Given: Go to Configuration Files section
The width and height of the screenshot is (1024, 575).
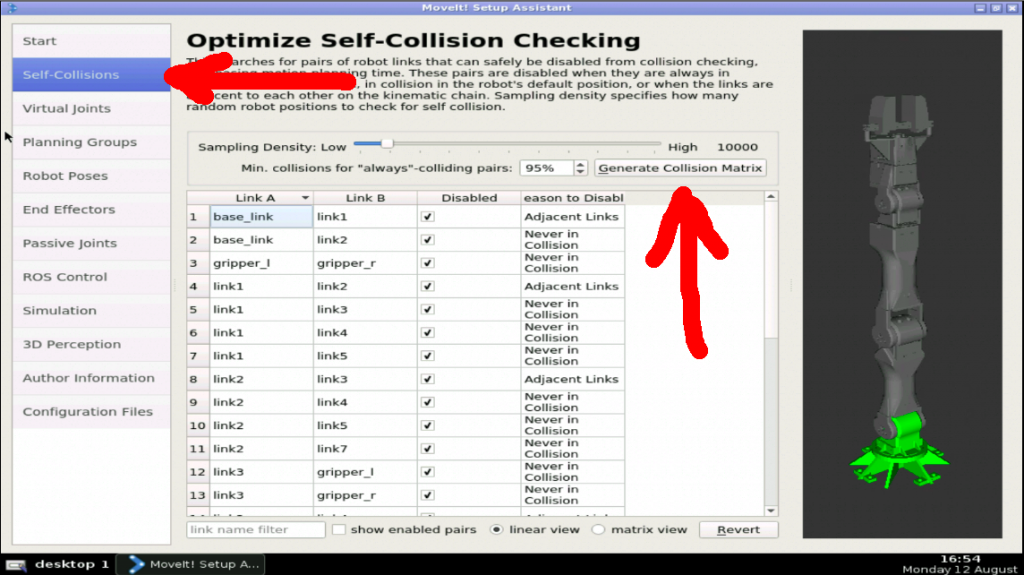Looking at the screenshot, I should 91,412.
